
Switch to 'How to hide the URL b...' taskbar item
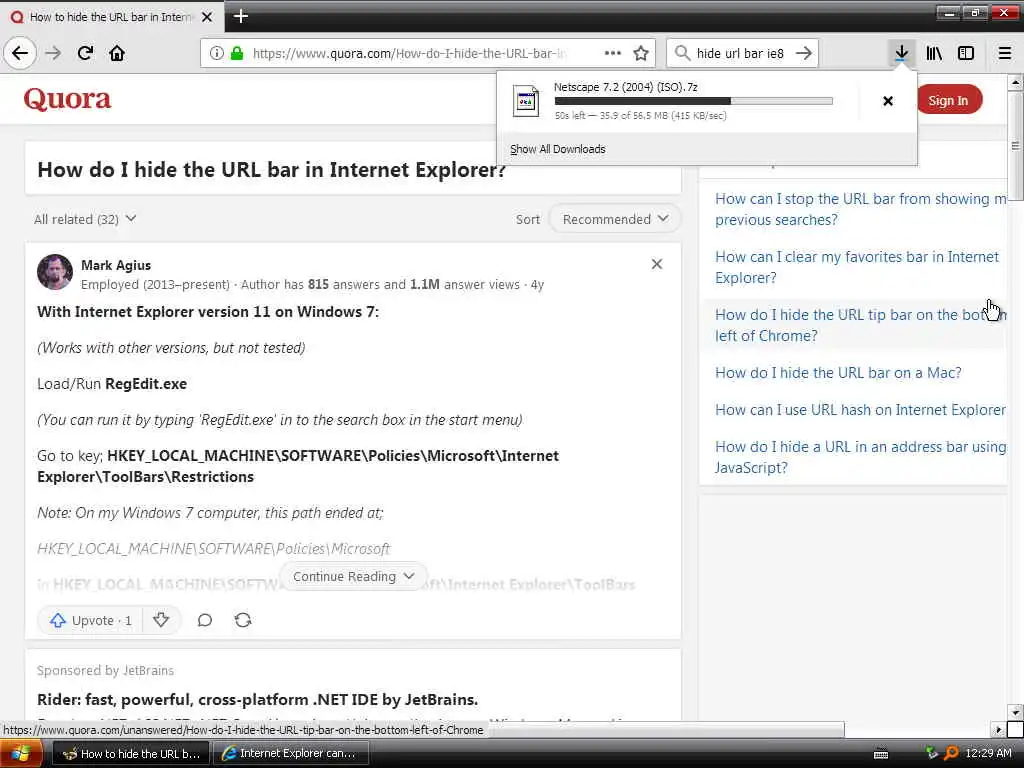tap(131, 754)
